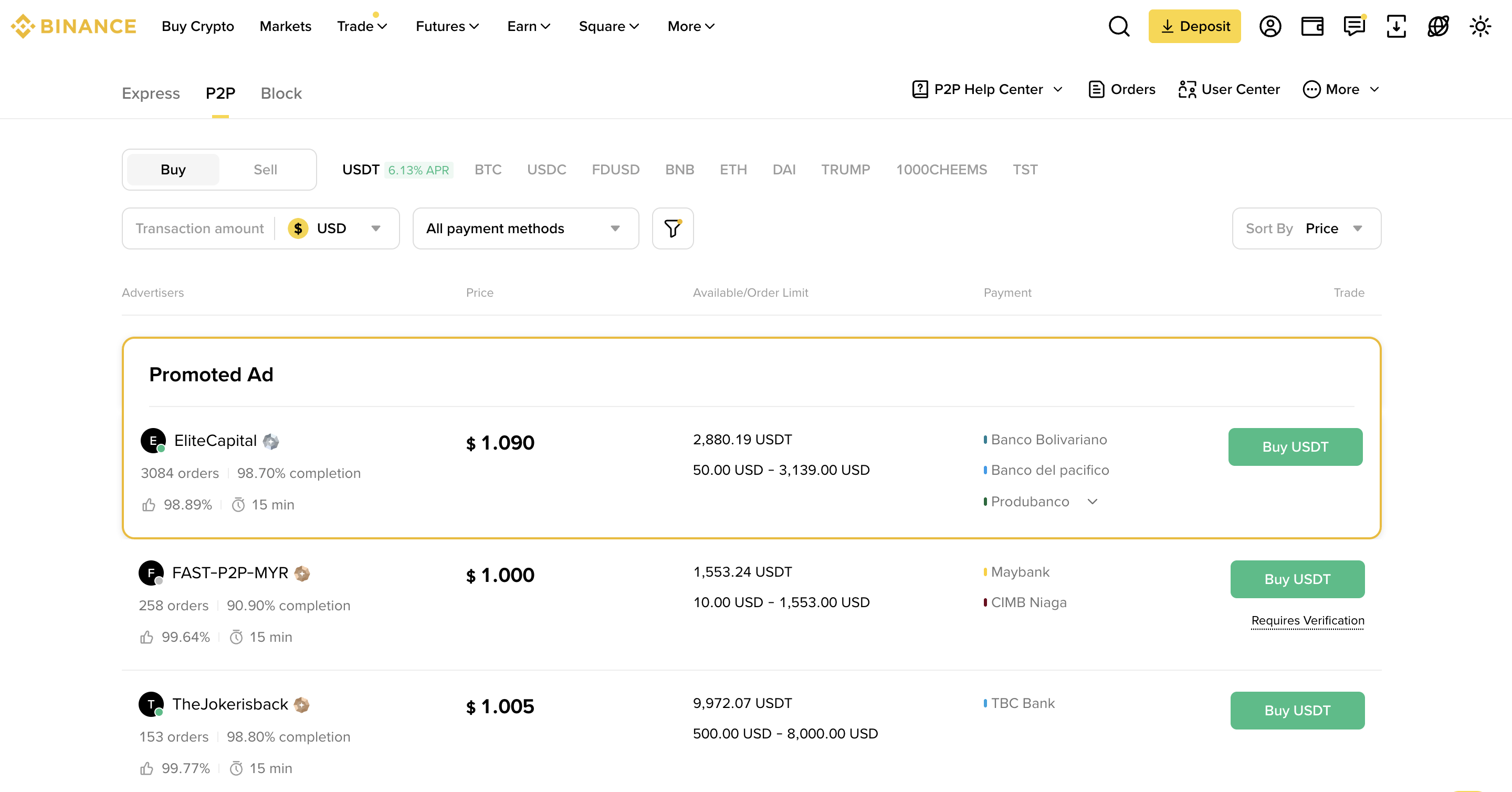The height and width of the screenshot is (792, 1512).
Task: Open the chat messages icon
Action: (x=1354, y=26)
